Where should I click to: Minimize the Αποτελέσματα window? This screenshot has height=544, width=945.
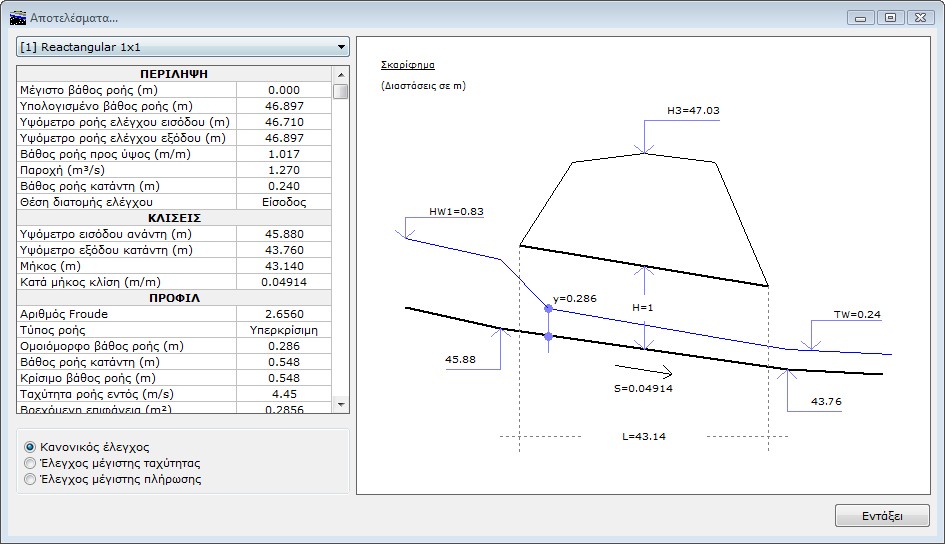pyautogui.click(x=860, y=17)
